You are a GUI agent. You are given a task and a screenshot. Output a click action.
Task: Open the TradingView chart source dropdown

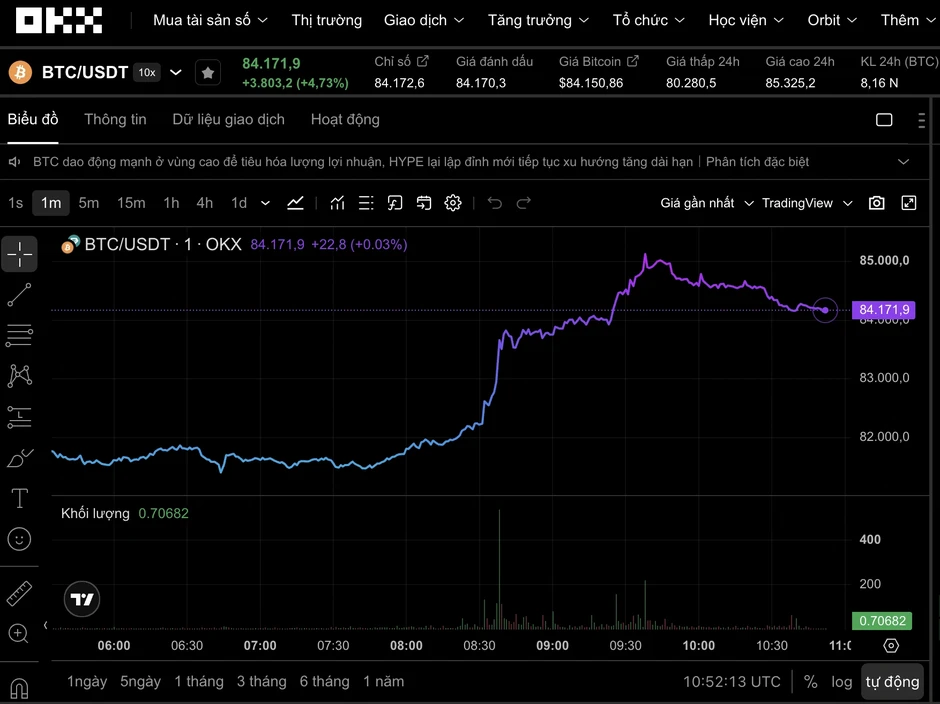(807, 203)
